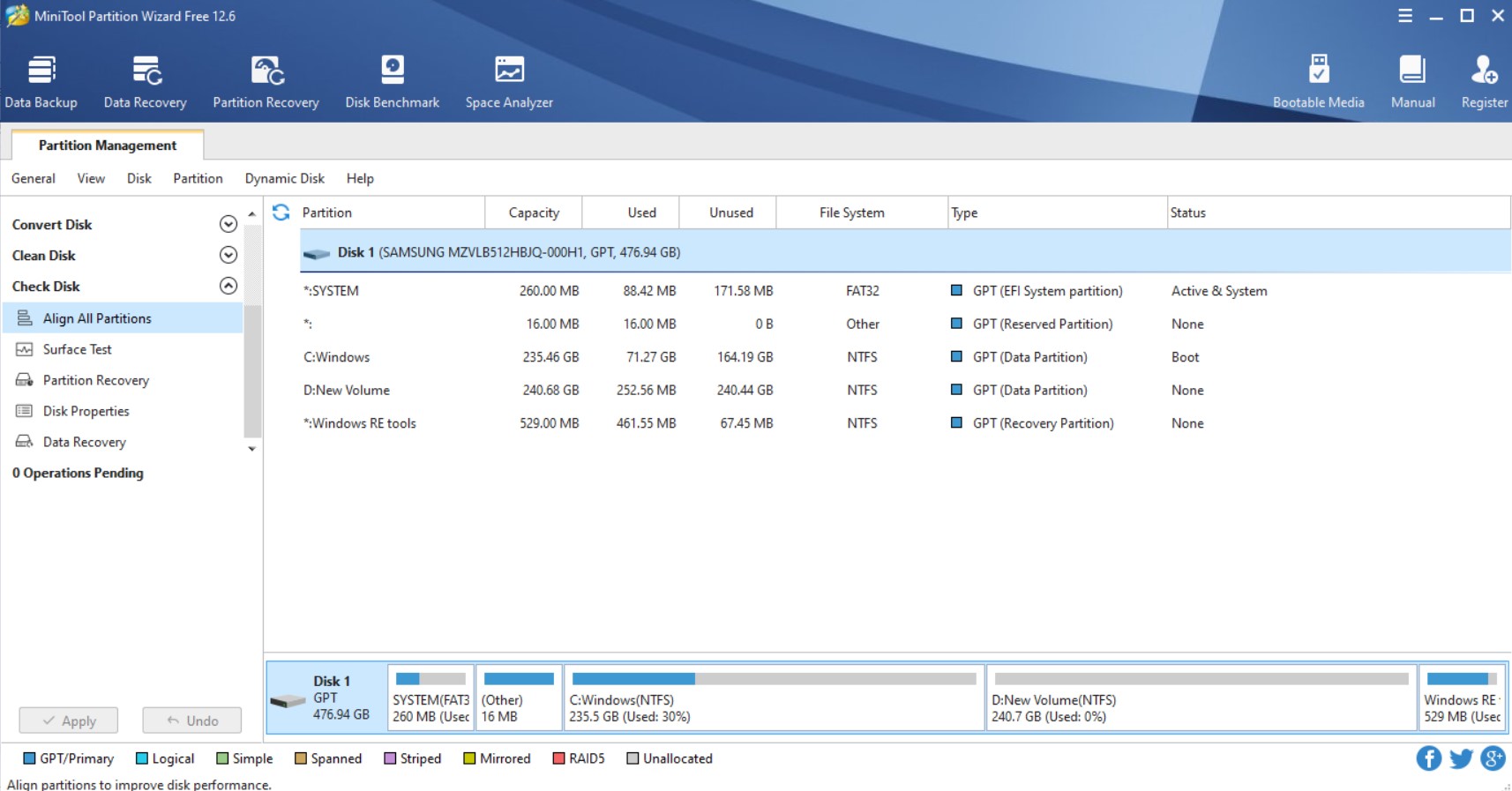Open the Help menu
The height and width of the screenshot is (791, 1512).
click(360, 178)
